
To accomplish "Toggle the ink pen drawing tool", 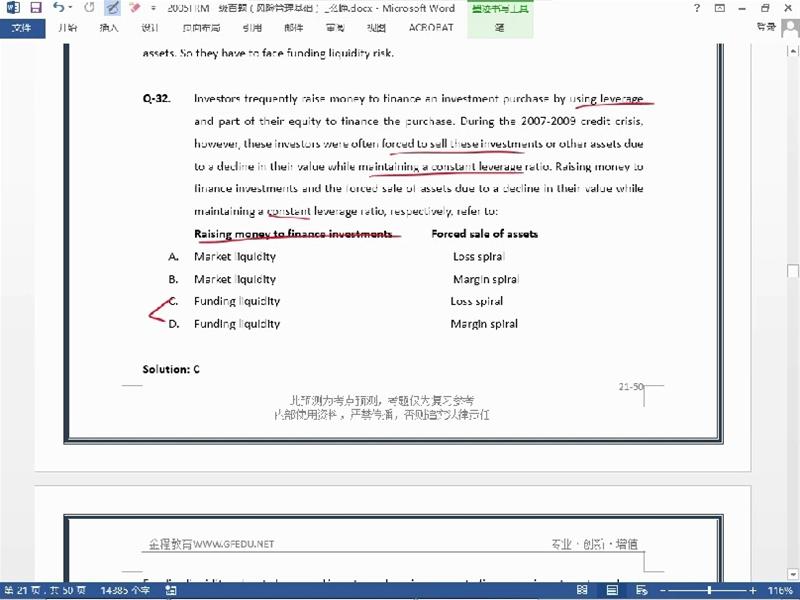I will pos(112,8).
